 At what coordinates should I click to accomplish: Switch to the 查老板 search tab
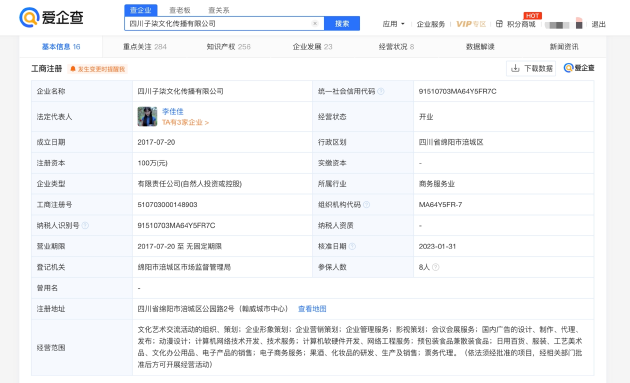tap(180, 10)
